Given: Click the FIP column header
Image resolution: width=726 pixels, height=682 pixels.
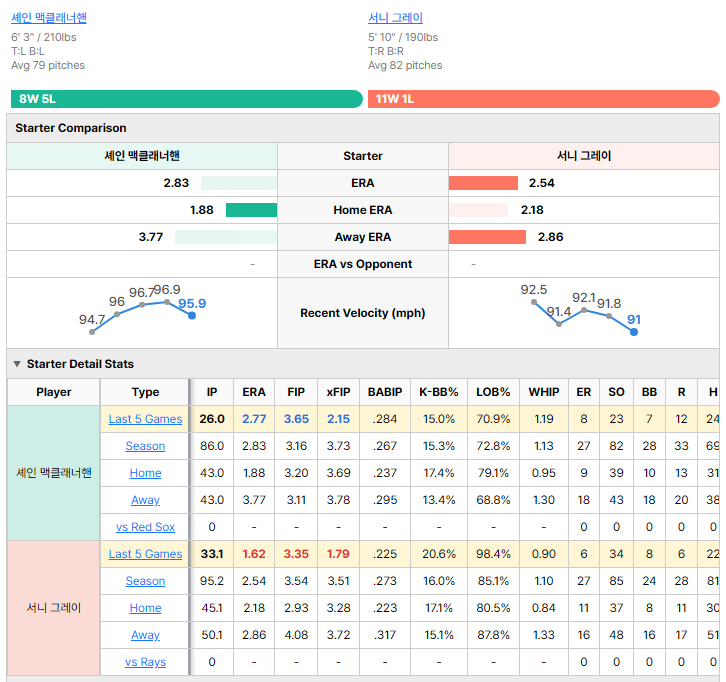Looking at the screenshot, I should tap(296, 392).
